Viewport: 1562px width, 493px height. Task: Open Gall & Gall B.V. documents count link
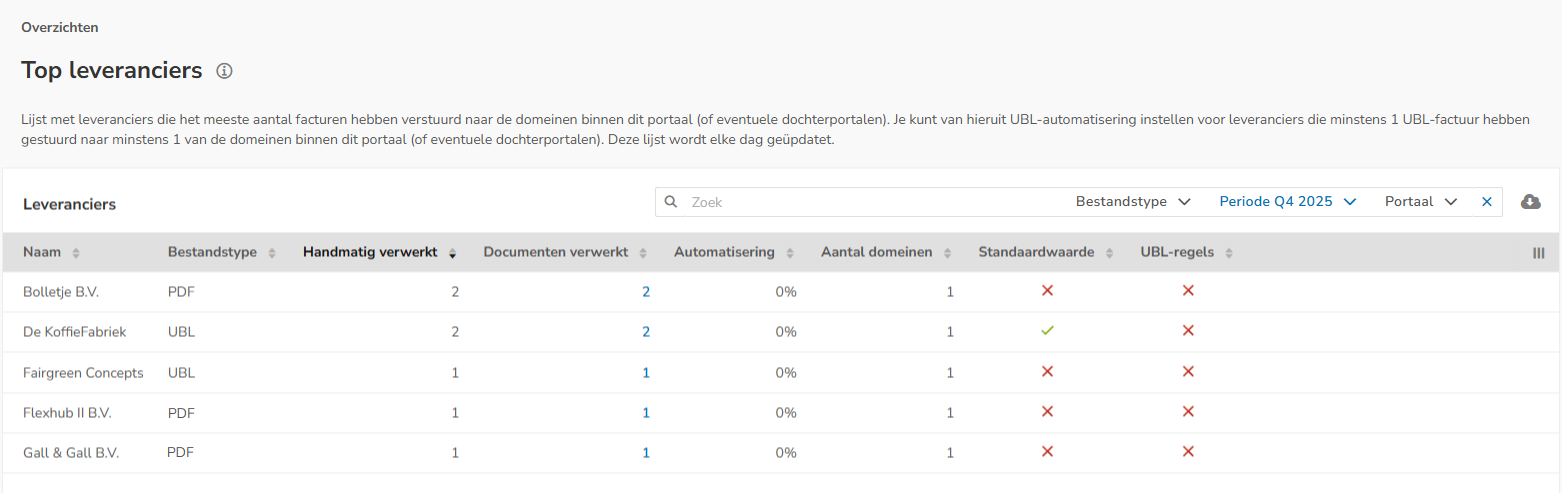coord(646,453)
